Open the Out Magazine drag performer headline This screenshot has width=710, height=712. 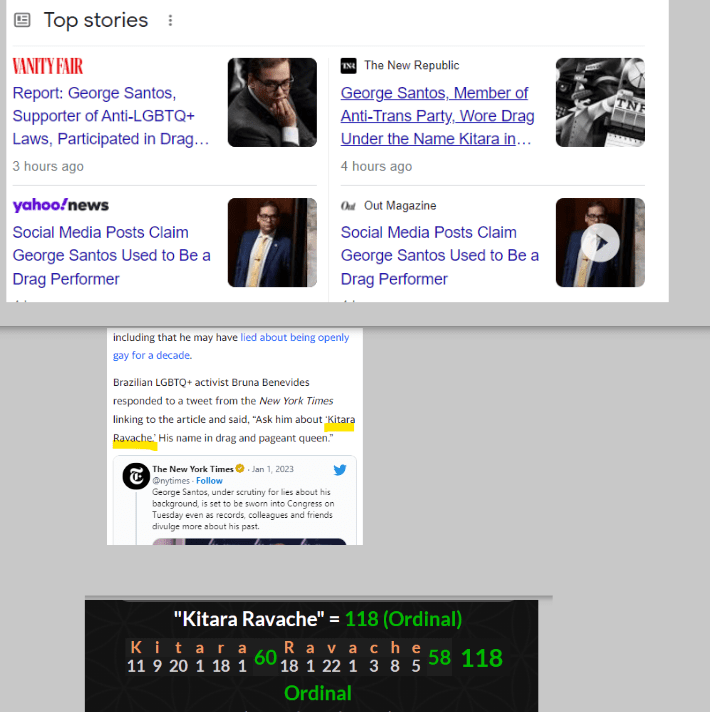click(439, 255)
